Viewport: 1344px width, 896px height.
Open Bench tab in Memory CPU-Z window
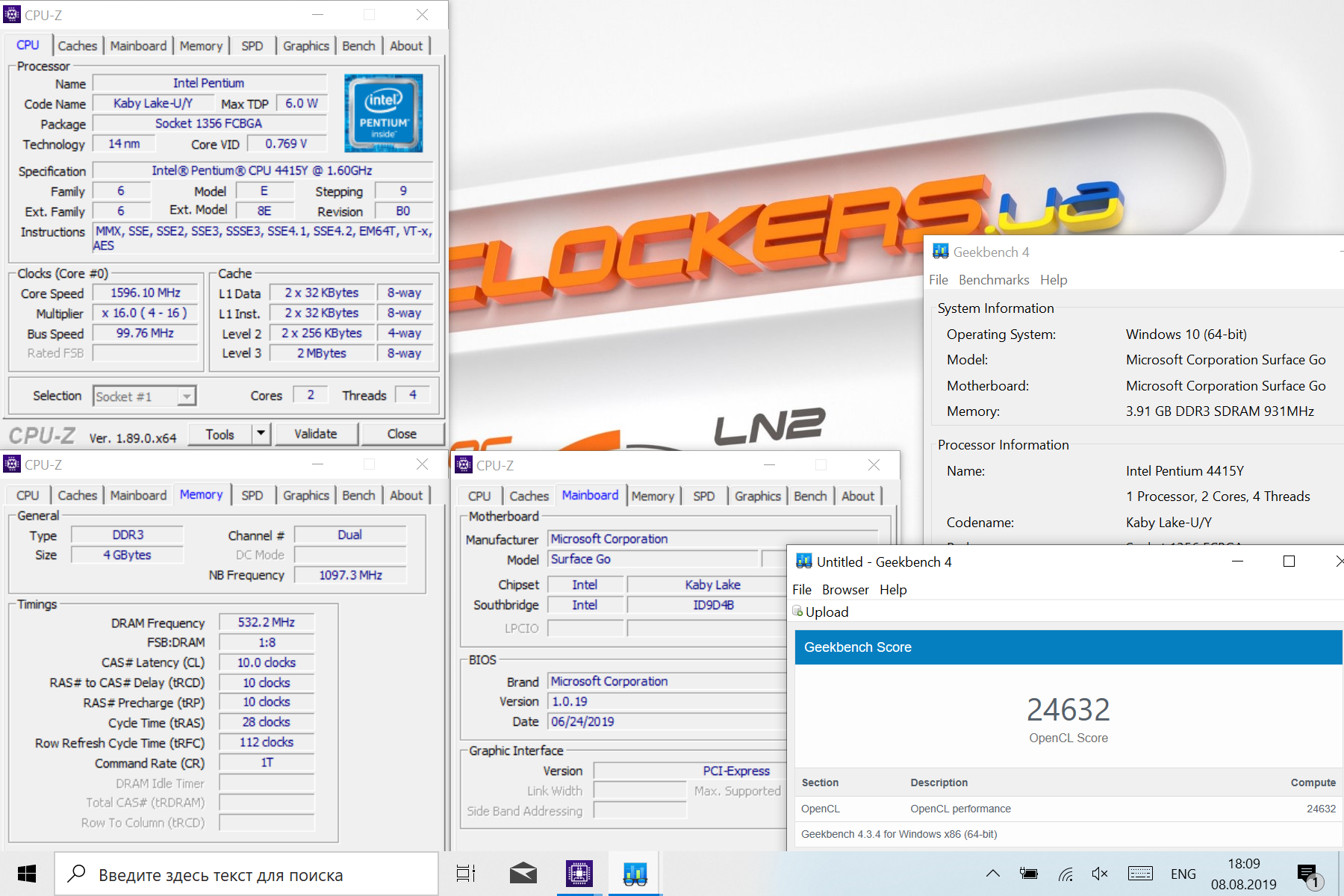(x=358, y=495)
